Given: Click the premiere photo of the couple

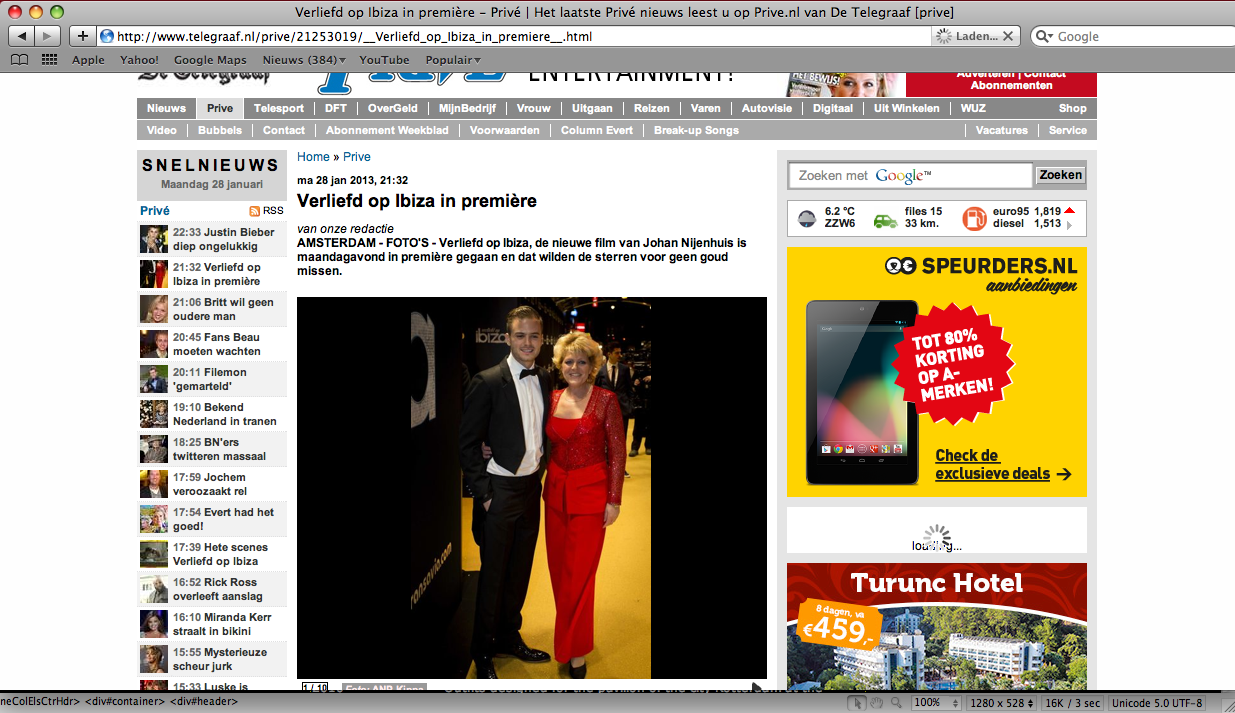Looking at the screenshot, I should pos(532,488).
